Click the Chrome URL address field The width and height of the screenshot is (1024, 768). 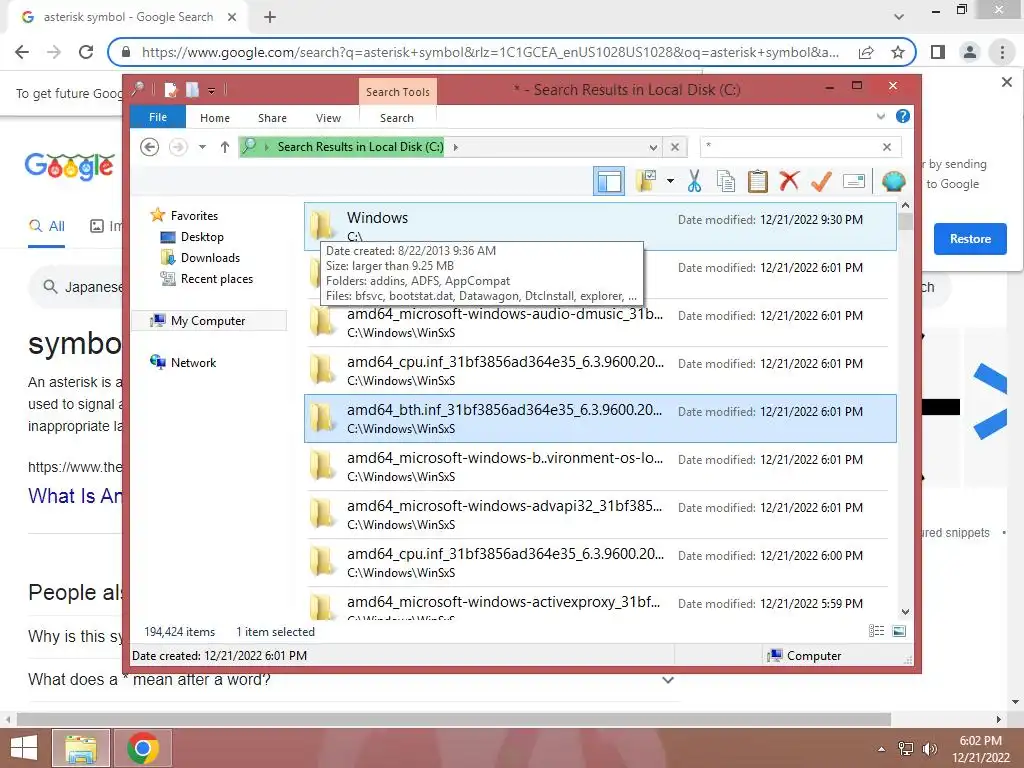(490, 52)
